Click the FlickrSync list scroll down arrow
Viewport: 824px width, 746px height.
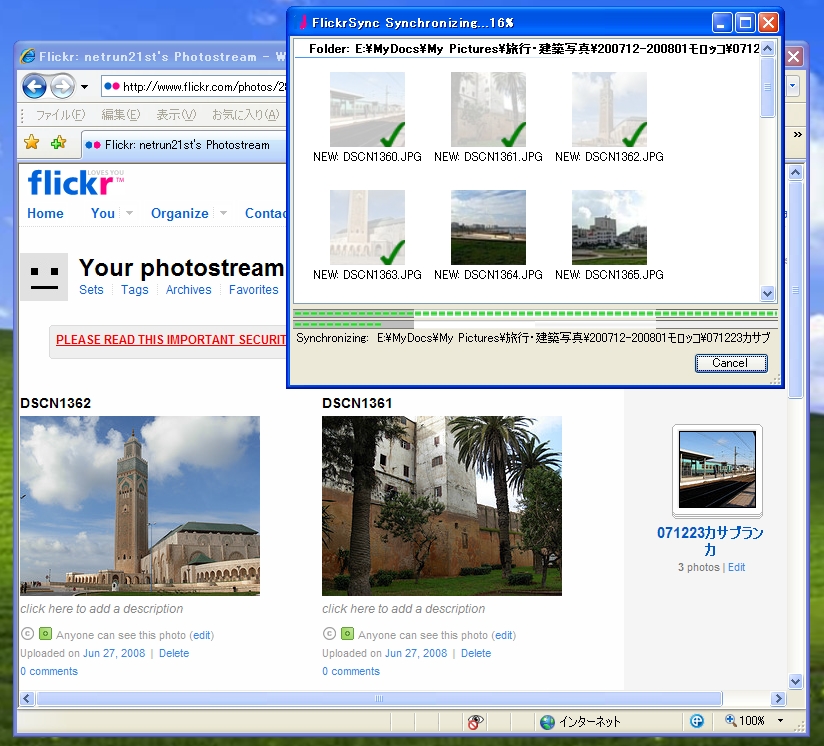(x=767, y=294)
